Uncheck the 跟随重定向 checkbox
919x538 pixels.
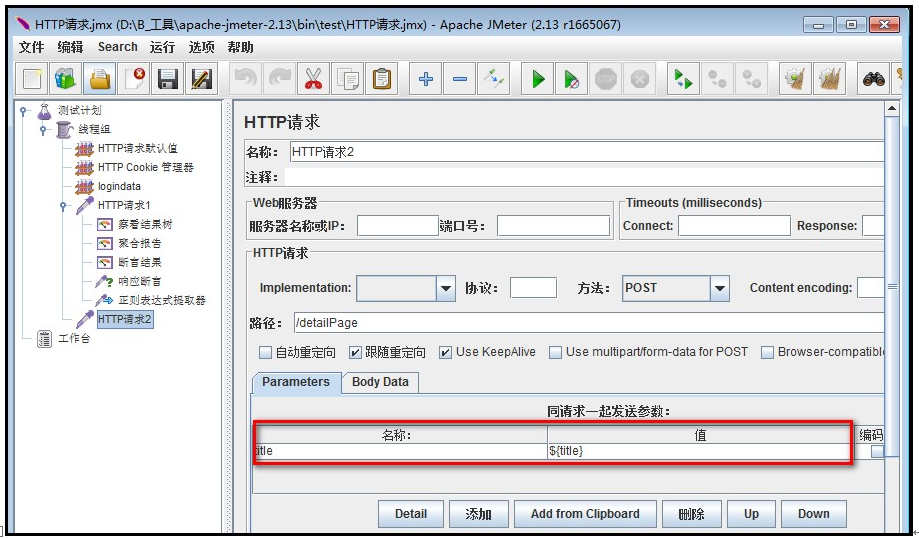tap(355, 352)
